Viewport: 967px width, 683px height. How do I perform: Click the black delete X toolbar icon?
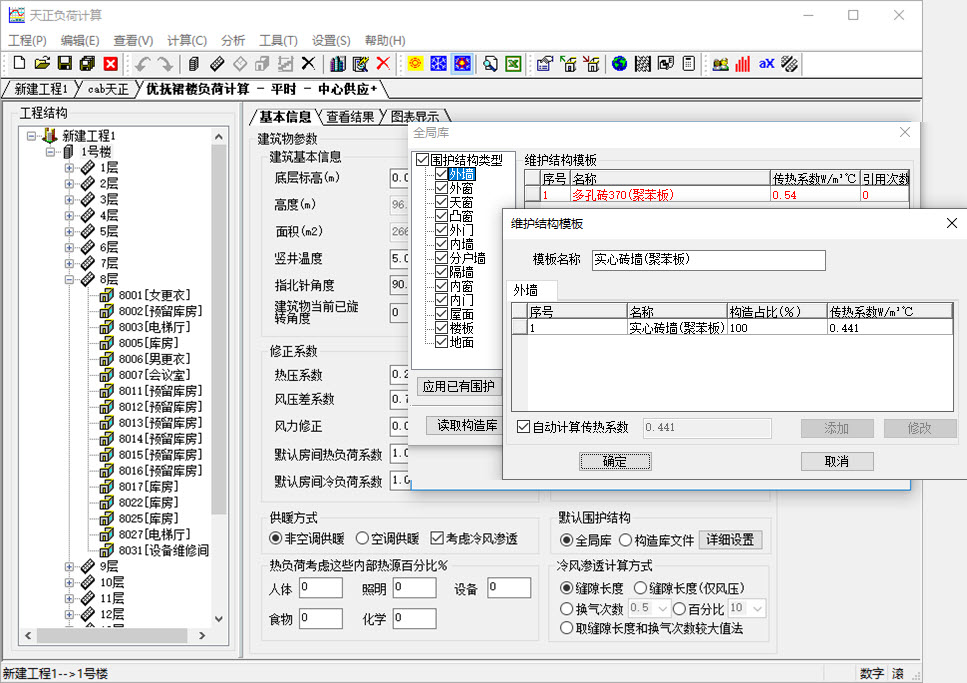point(308,64)
